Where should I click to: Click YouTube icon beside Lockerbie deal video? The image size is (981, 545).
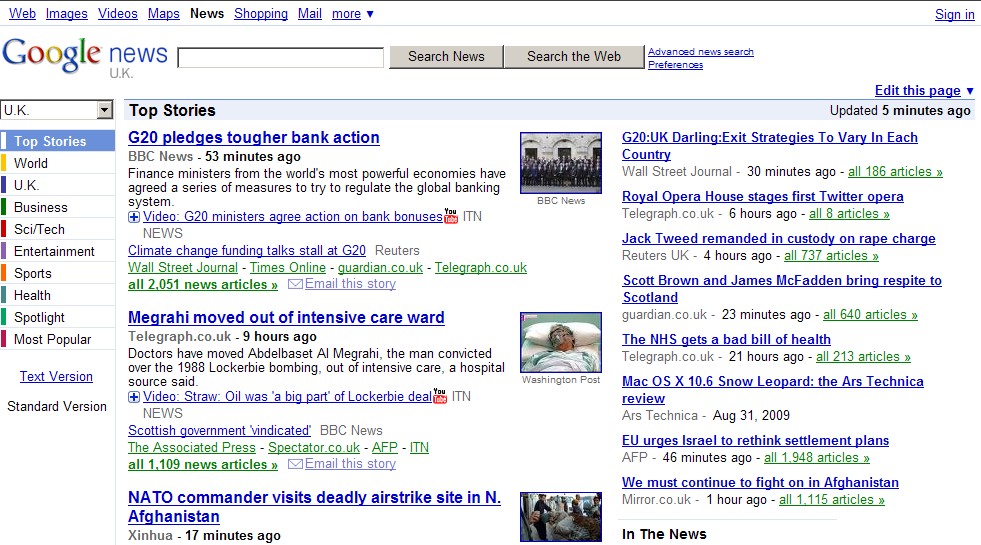(440, 396)
